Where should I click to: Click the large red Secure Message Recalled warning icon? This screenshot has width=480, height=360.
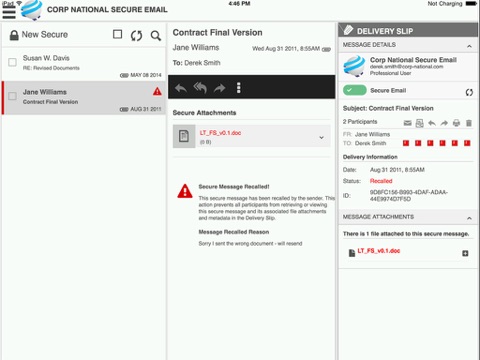[x=185, y=191]
